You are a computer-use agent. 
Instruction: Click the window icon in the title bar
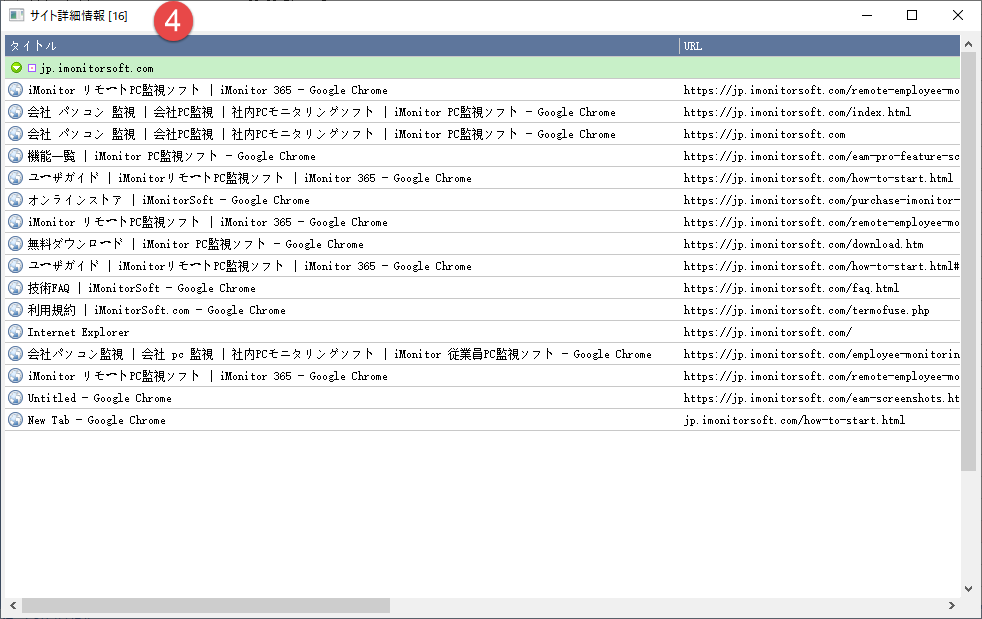point(16,15)
